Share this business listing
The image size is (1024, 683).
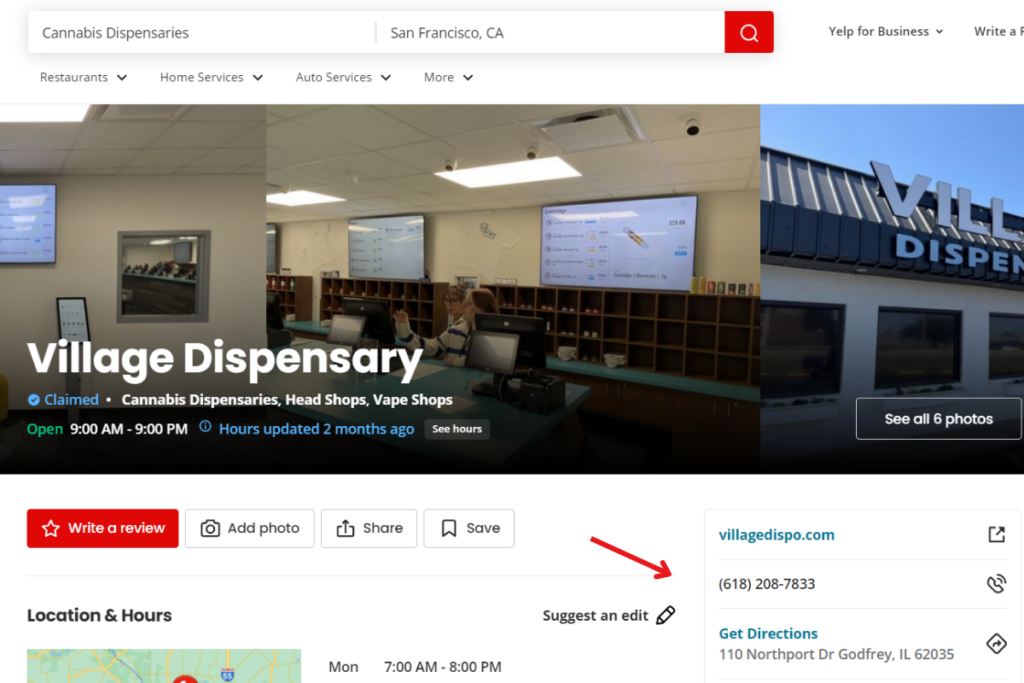pos(369,528)
